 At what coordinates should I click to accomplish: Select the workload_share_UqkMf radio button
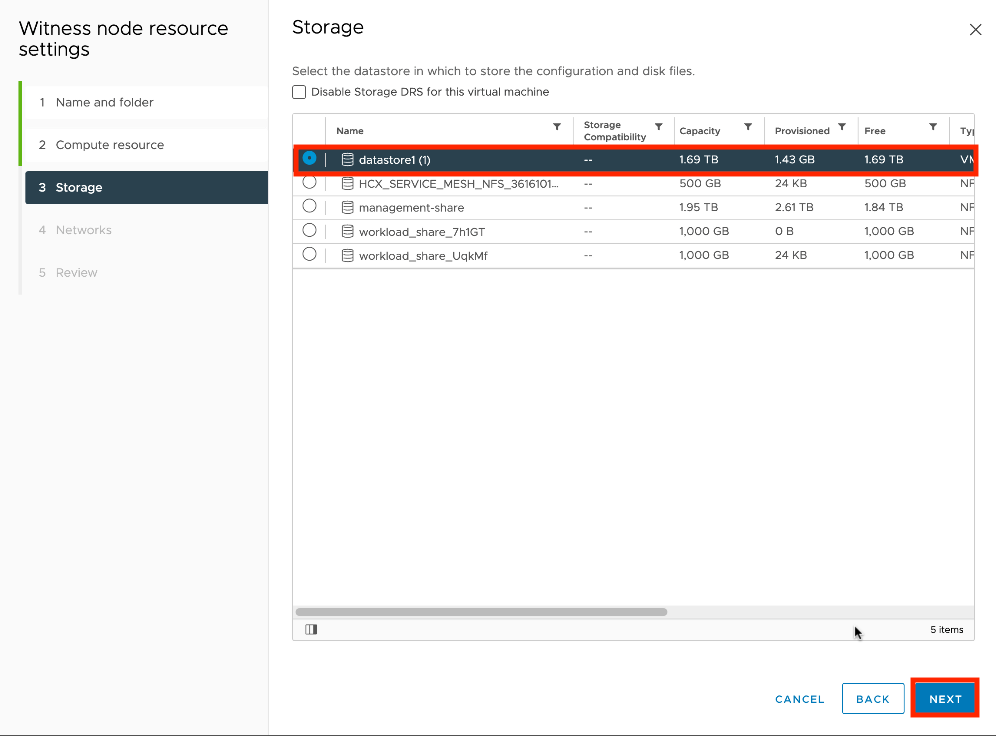pyautogui.click(x=309, y=254)
